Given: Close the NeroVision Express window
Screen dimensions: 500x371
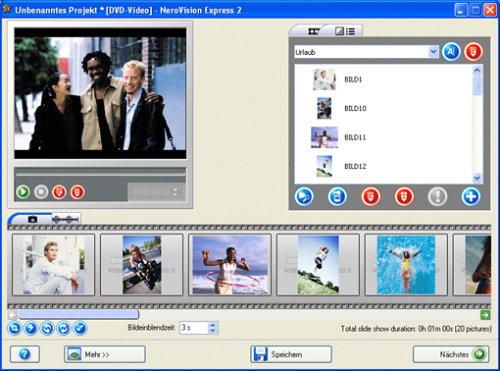Looking at the screenshot, I should coord(490,10).
